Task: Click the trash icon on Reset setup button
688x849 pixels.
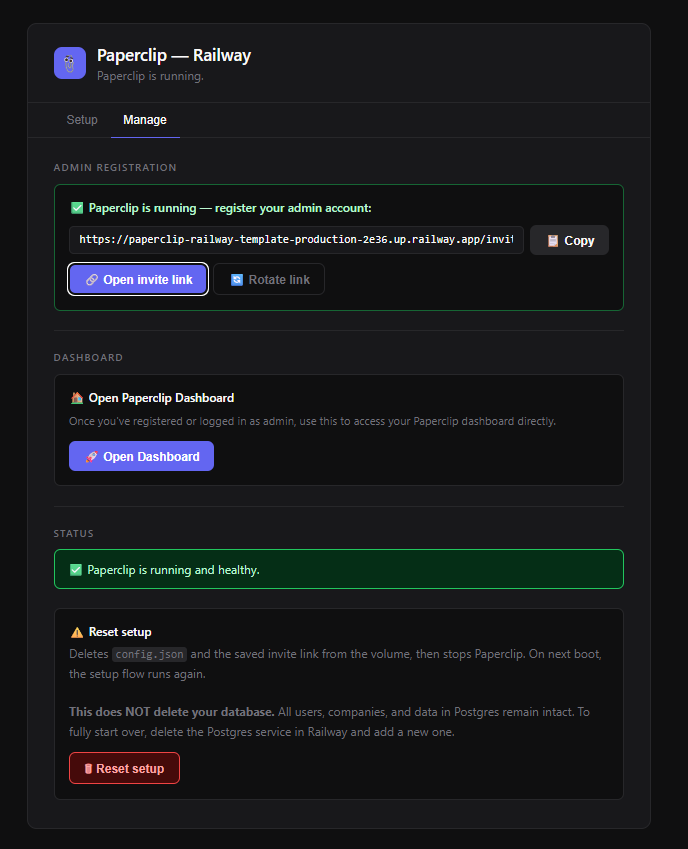Action: click(88, 768)
